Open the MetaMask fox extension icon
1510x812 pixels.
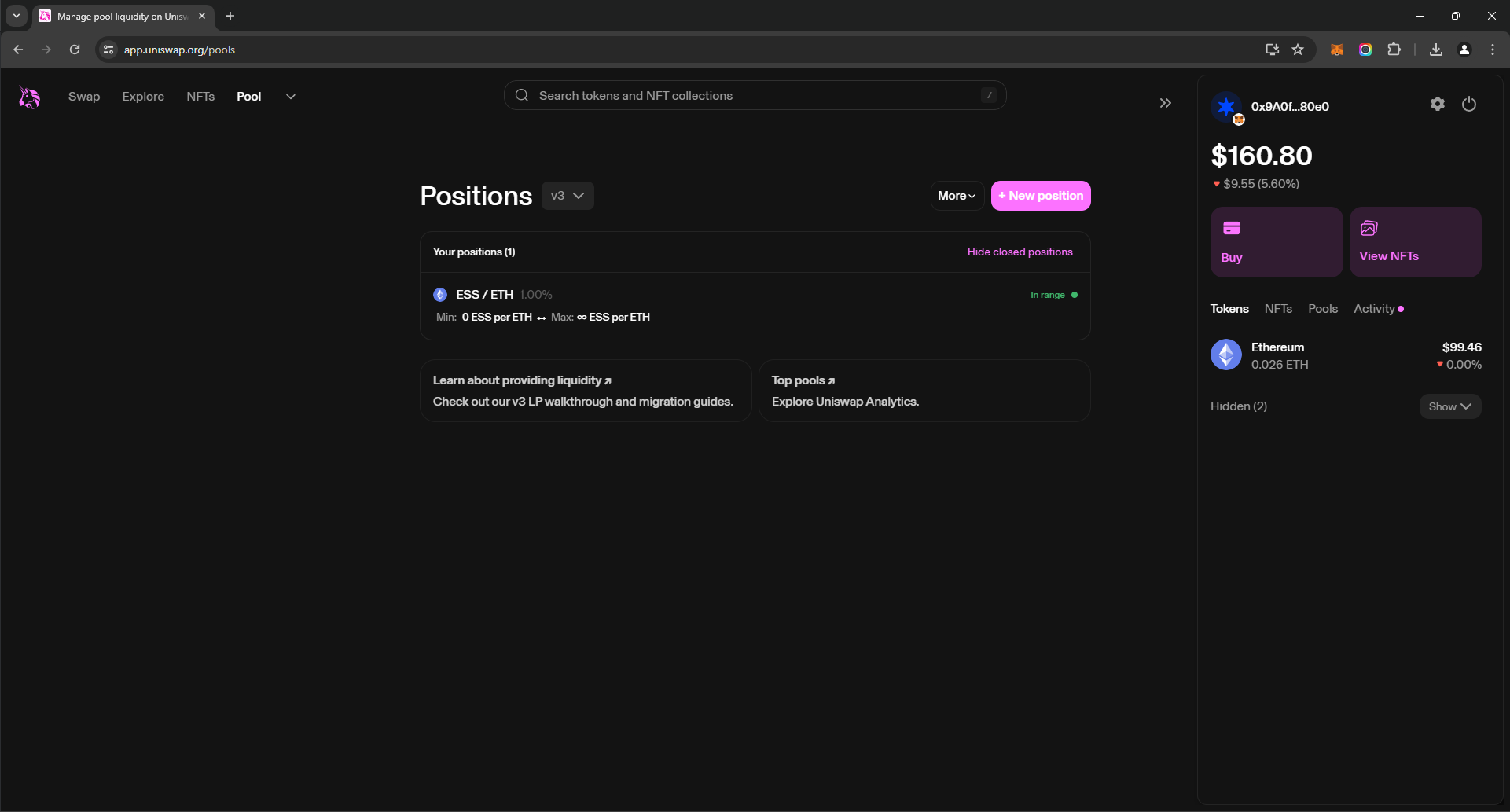pos(1337,50)
